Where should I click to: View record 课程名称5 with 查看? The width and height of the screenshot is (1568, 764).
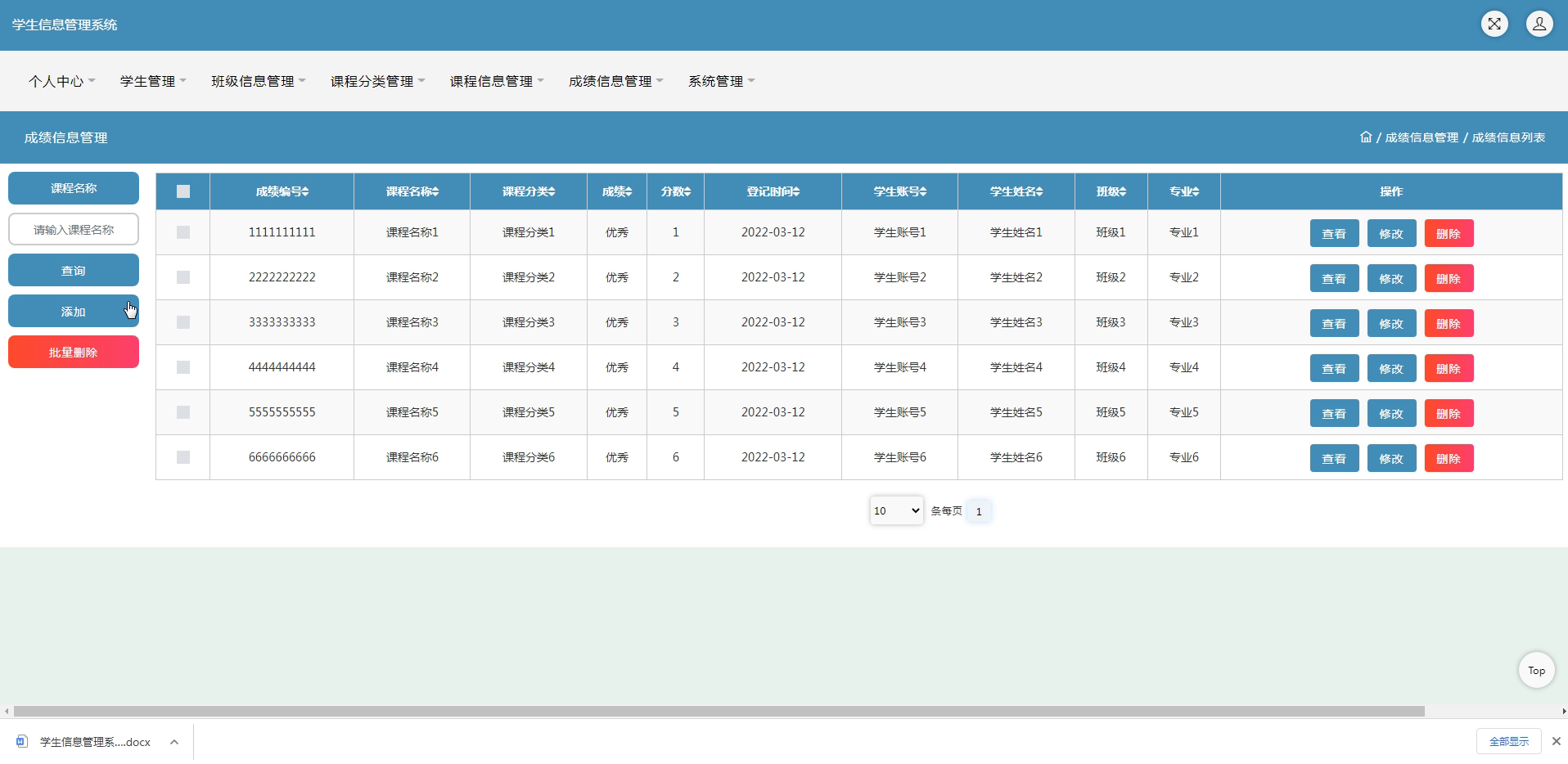click(1334, 413)
